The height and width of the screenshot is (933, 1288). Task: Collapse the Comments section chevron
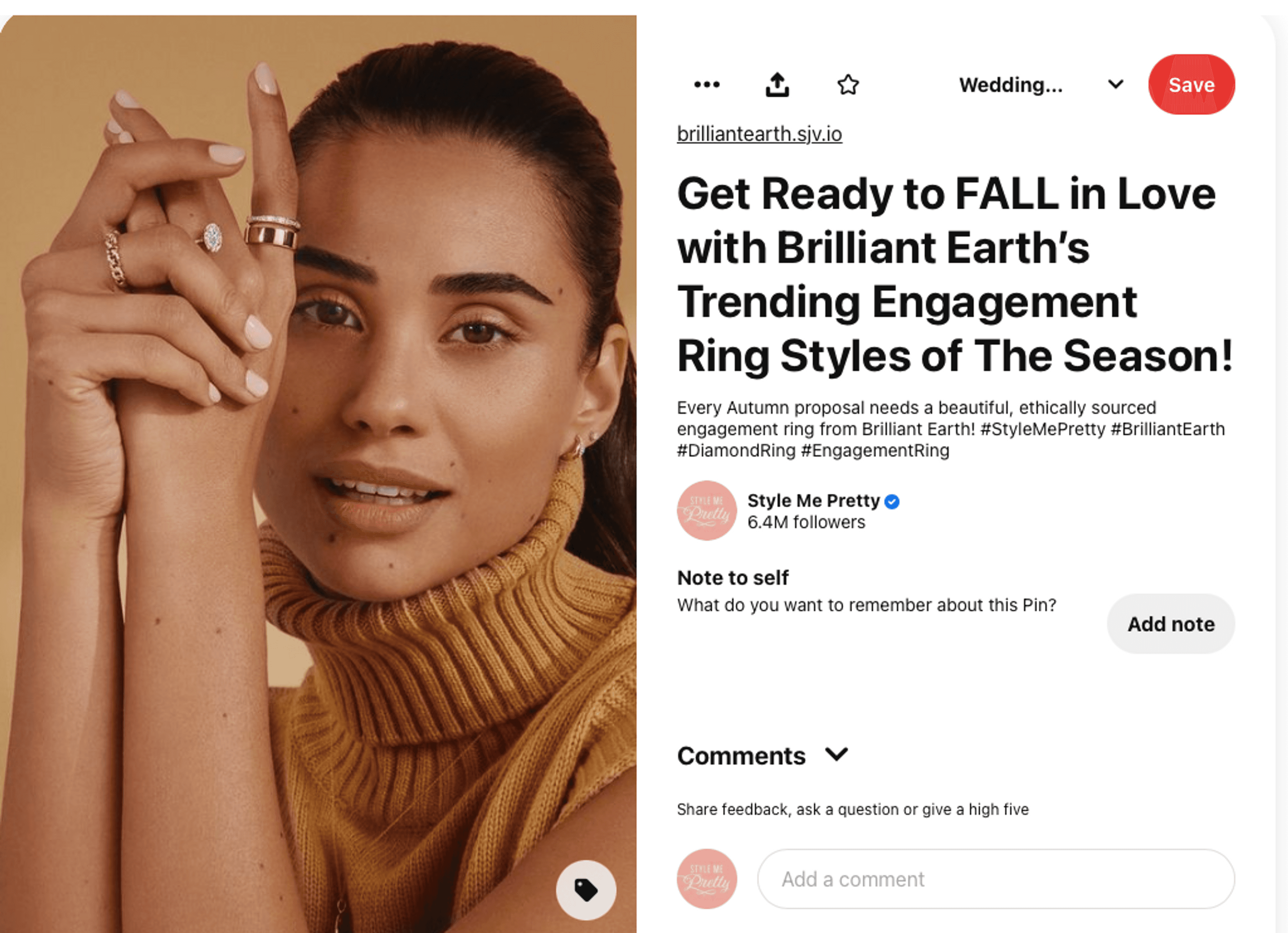click(837, 755)
